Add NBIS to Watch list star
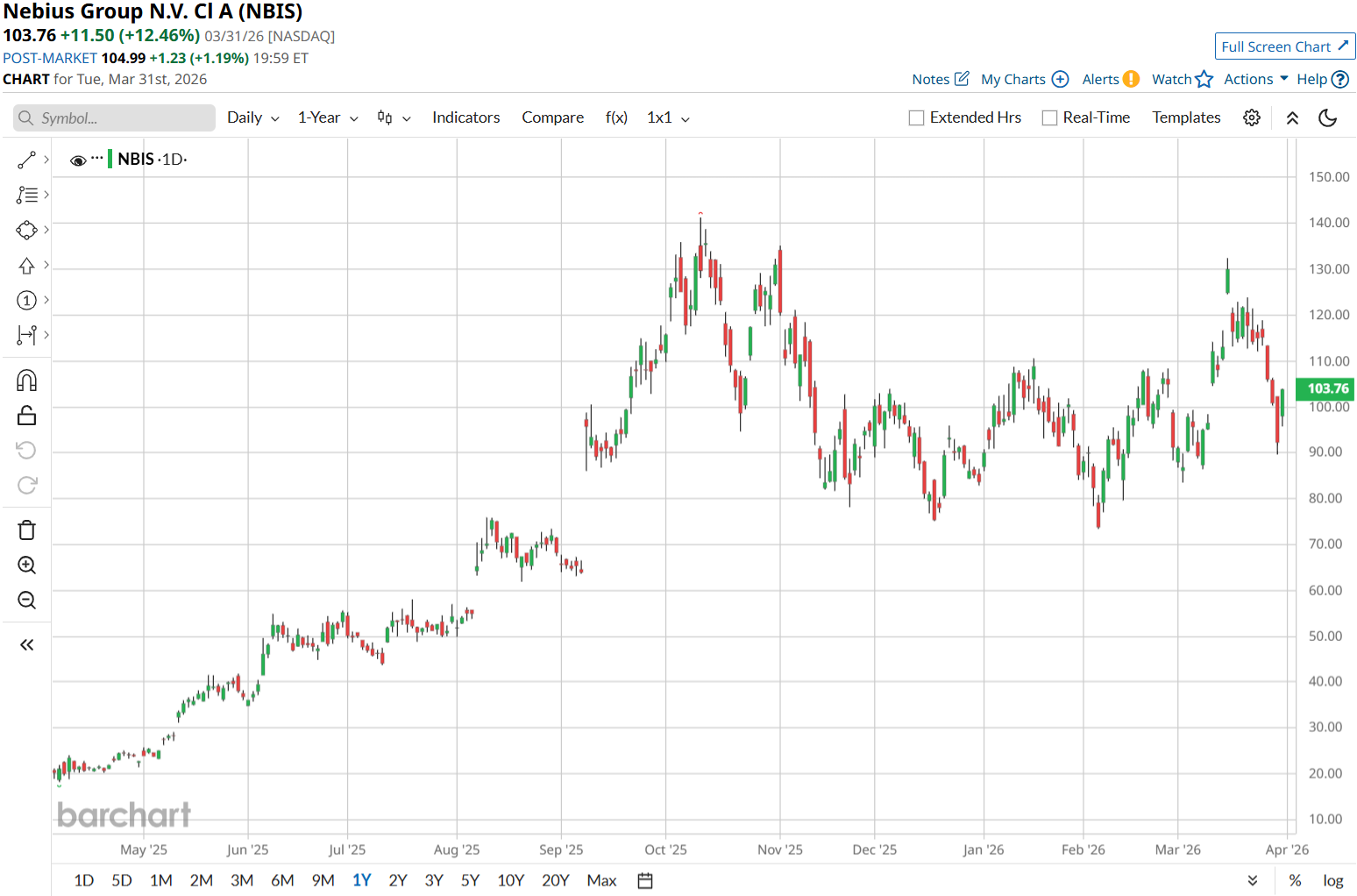 coord(1204,79)
